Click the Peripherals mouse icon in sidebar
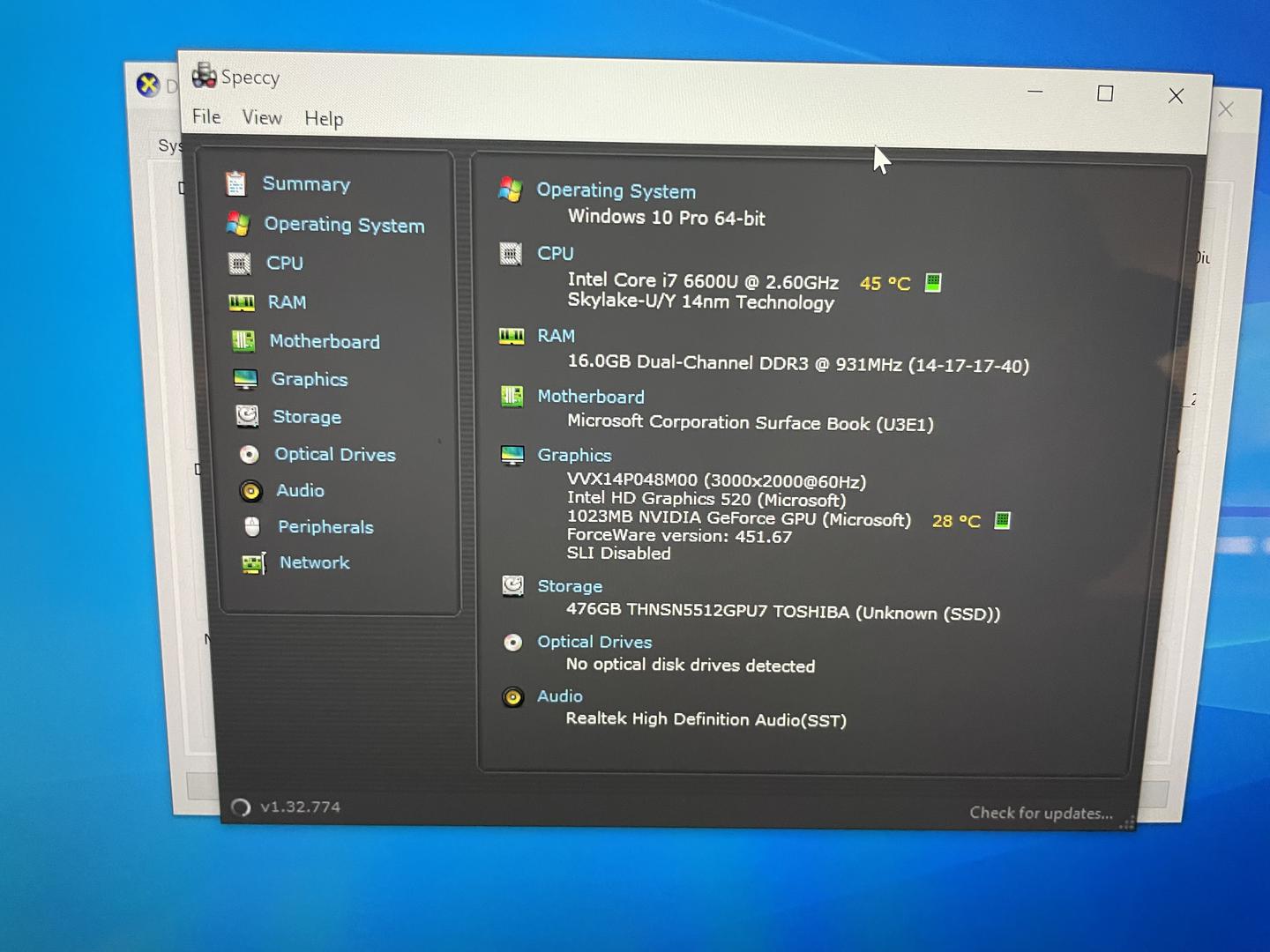The height and width of the screenshot is (952, 1270). pos(252,527)
